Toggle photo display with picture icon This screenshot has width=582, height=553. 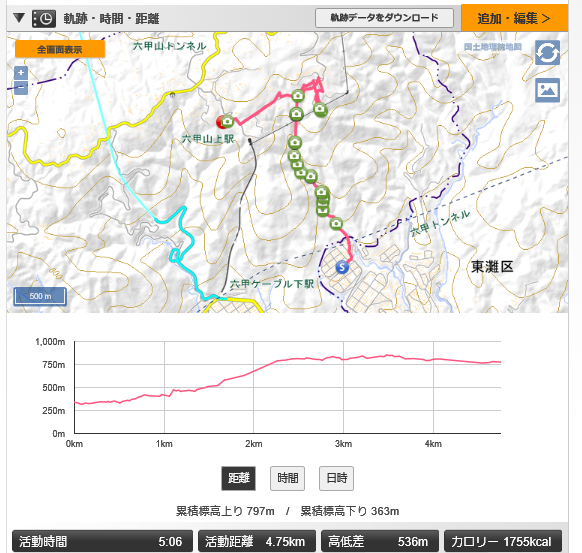tap(547, 90)
